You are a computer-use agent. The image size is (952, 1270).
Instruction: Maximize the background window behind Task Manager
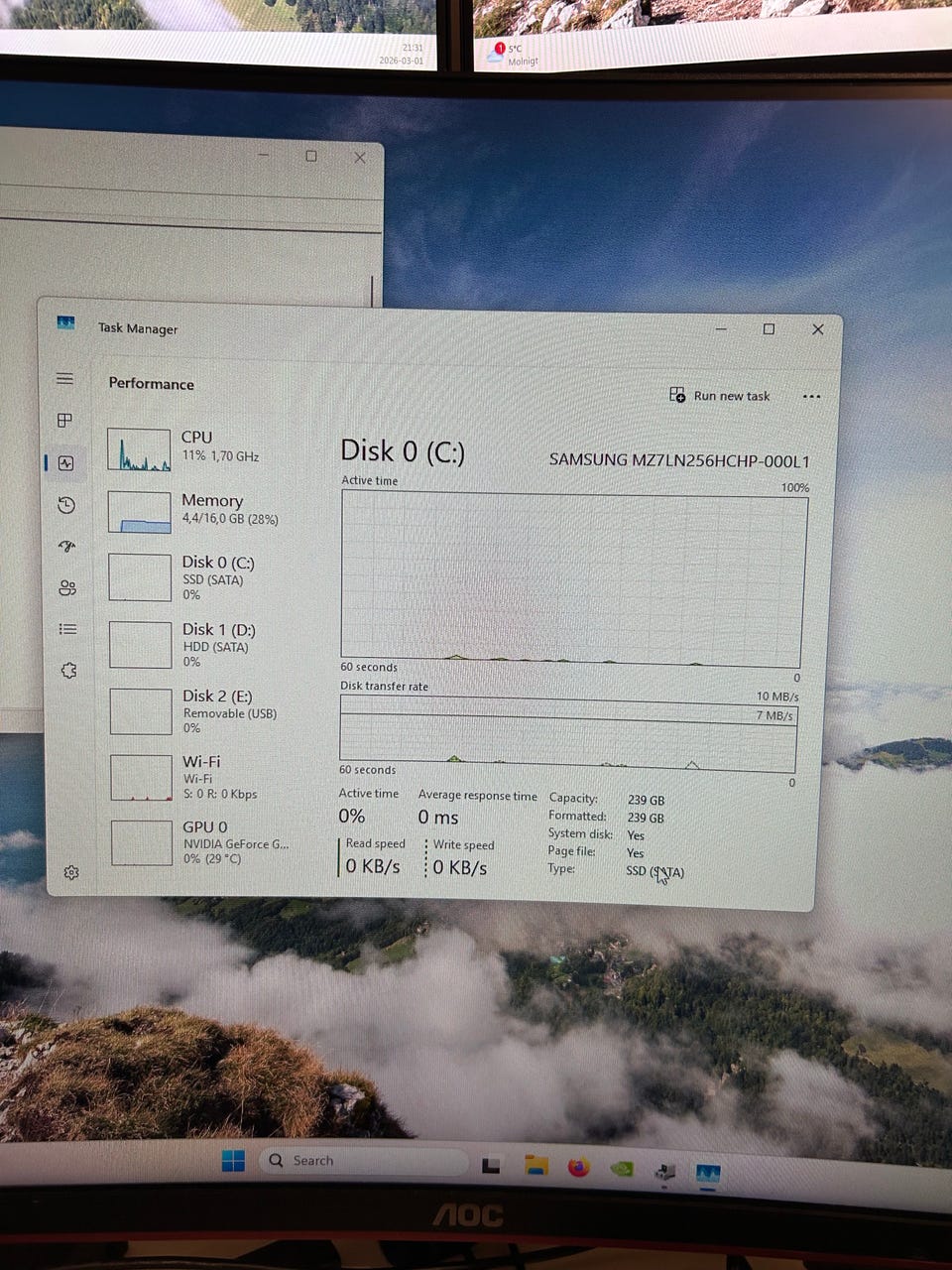[x=311, y=156]
